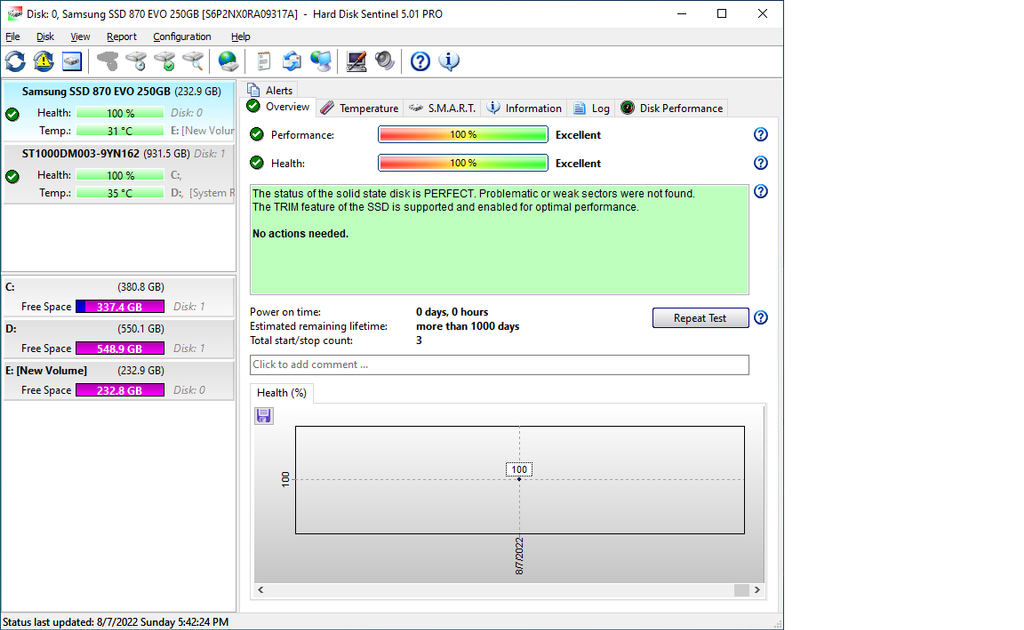The image size is (1024, 630).
Task: Click the help icon beside the Performance bar
Action: (760, 135)
